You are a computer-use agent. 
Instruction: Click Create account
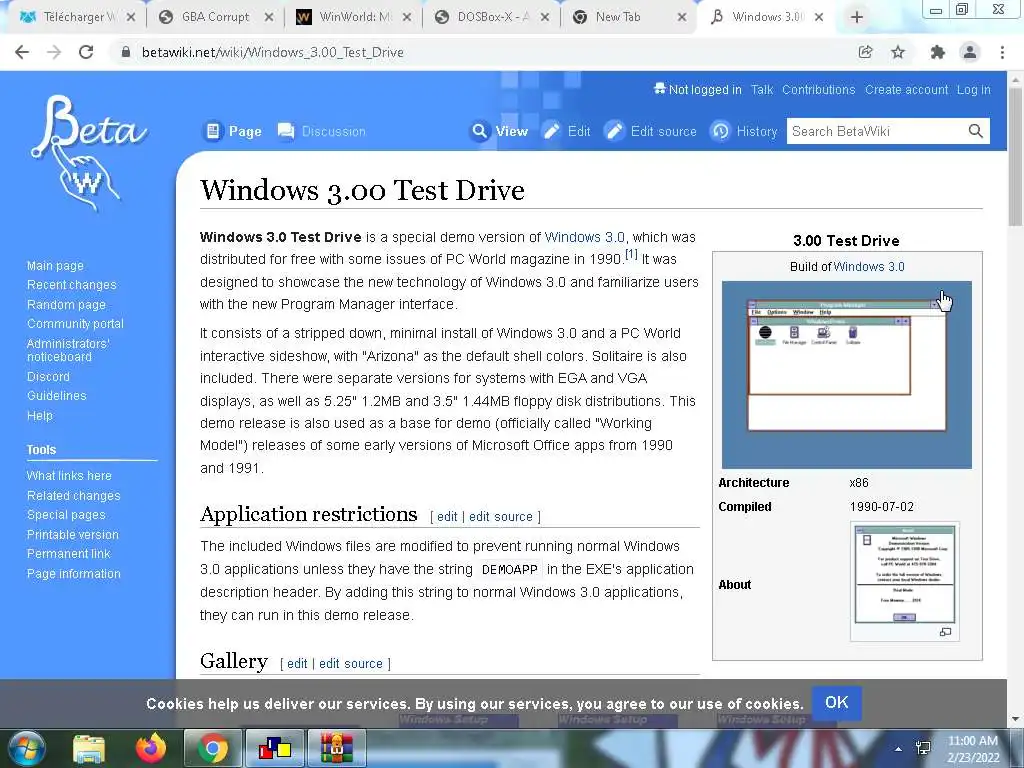pyautogui.click(x=906, y=90)
